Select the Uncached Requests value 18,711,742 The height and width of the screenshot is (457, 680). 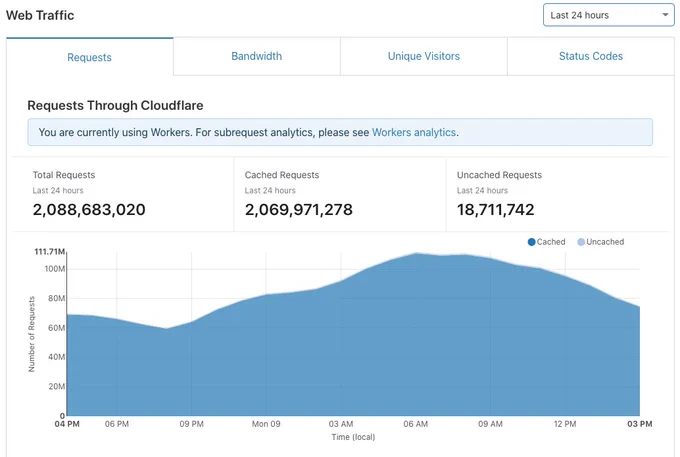tap(495, 210)
